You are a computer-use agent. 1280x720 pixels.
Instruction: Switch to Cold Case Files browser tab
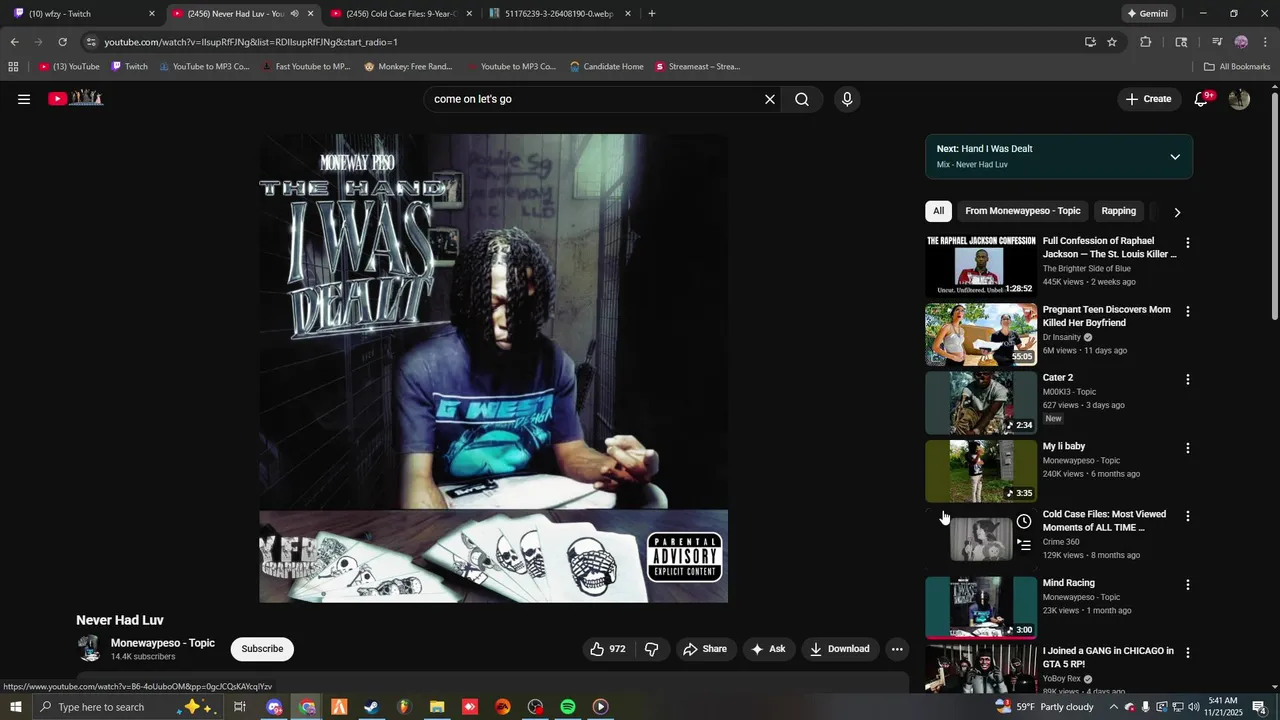click(401, 14)
